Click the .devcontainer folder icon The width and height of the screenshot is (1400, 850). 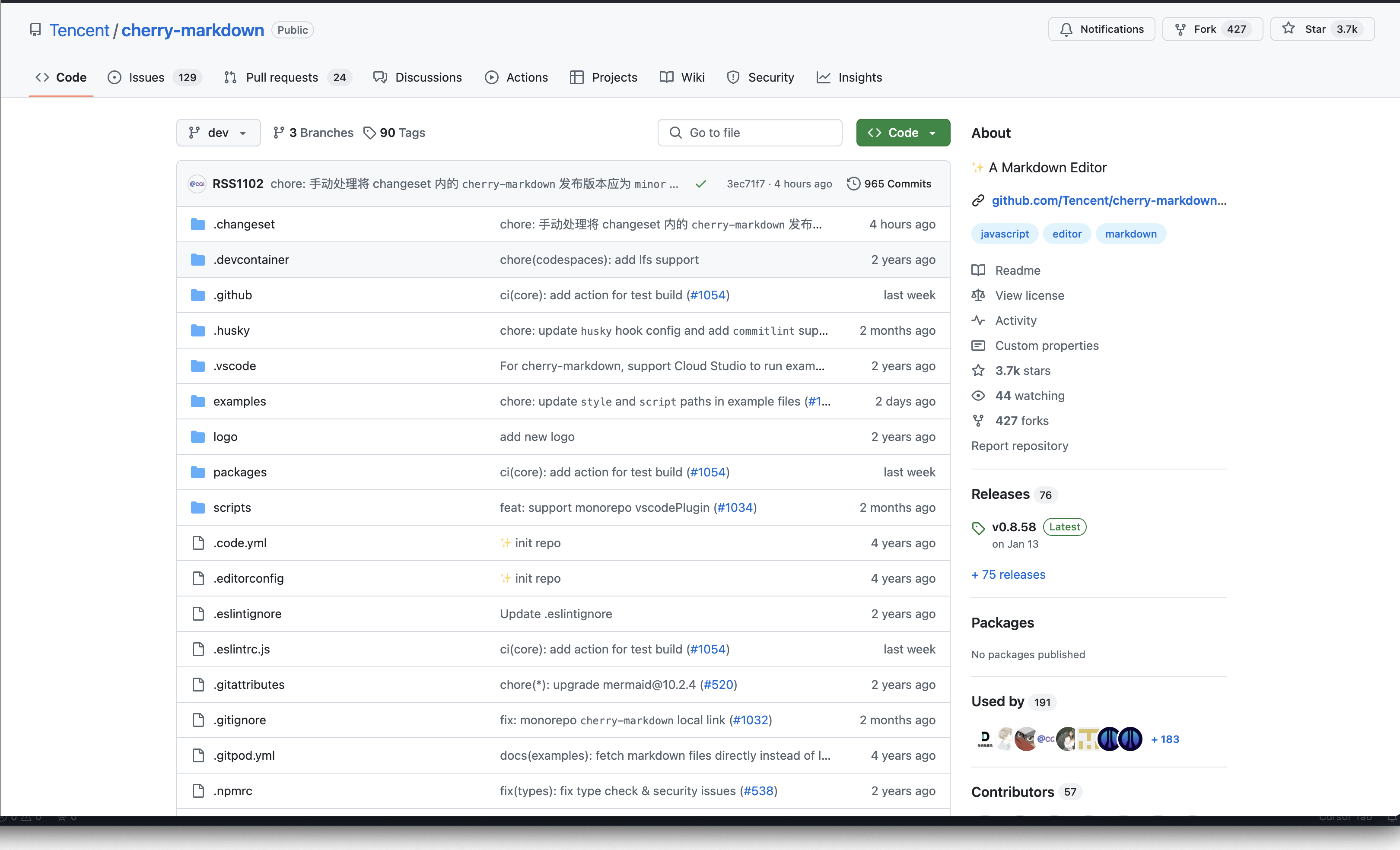(x=198, y=260)
